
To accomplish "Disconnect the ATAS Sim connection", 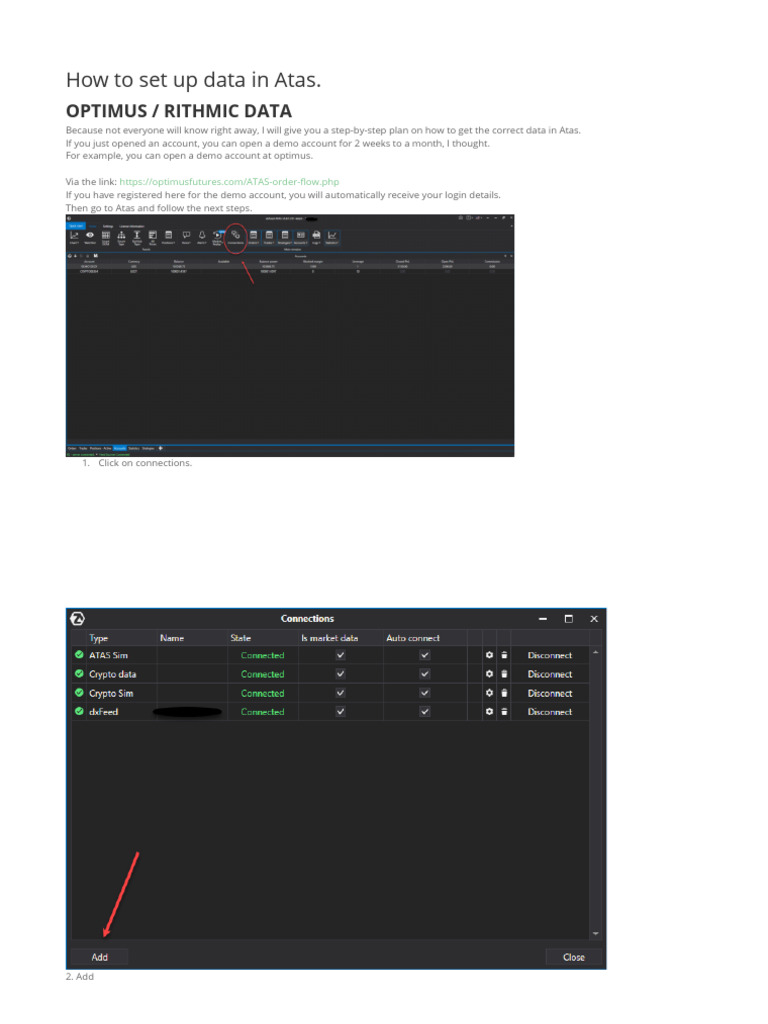I will coord(550,655).
